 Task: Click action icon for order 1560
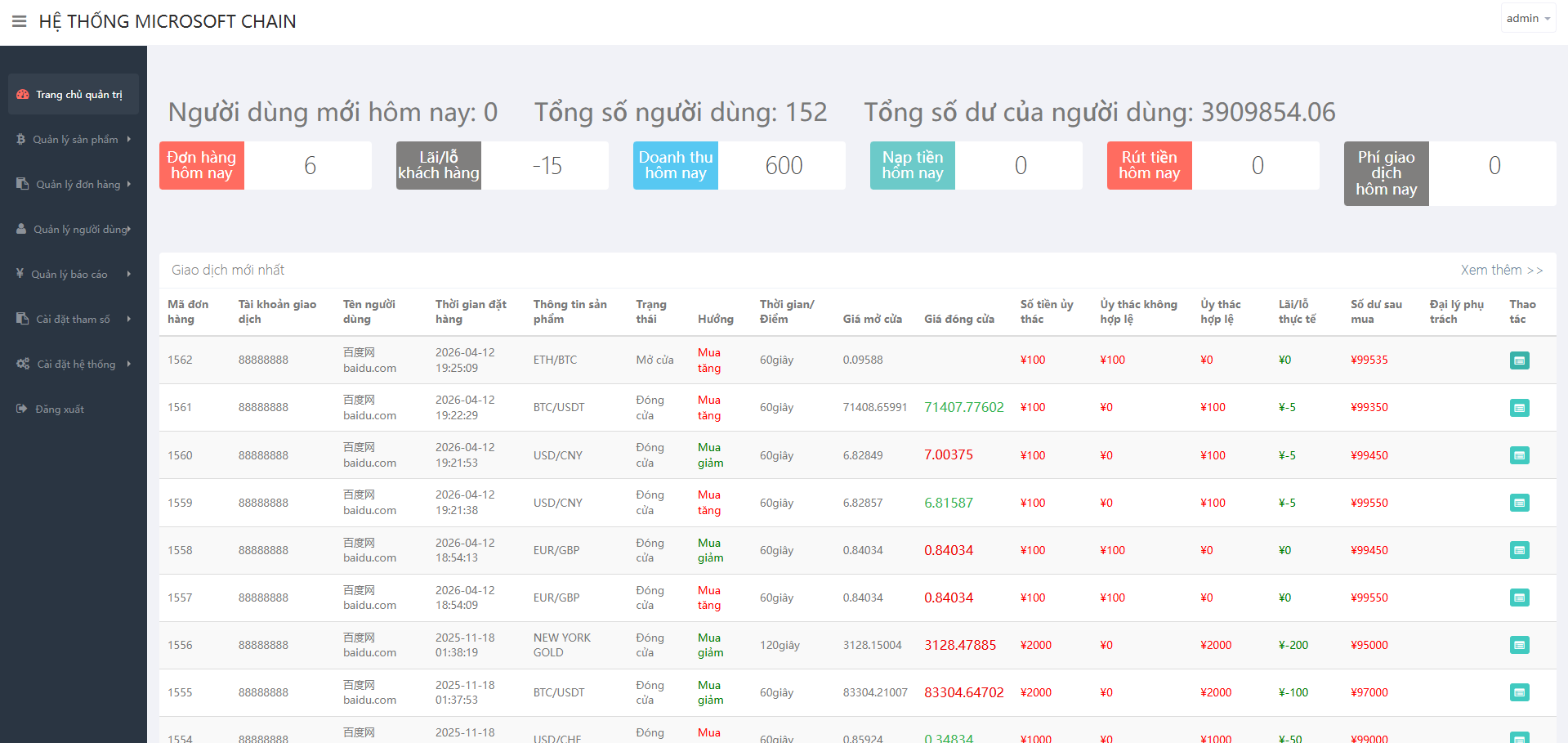pos(1520,455)
